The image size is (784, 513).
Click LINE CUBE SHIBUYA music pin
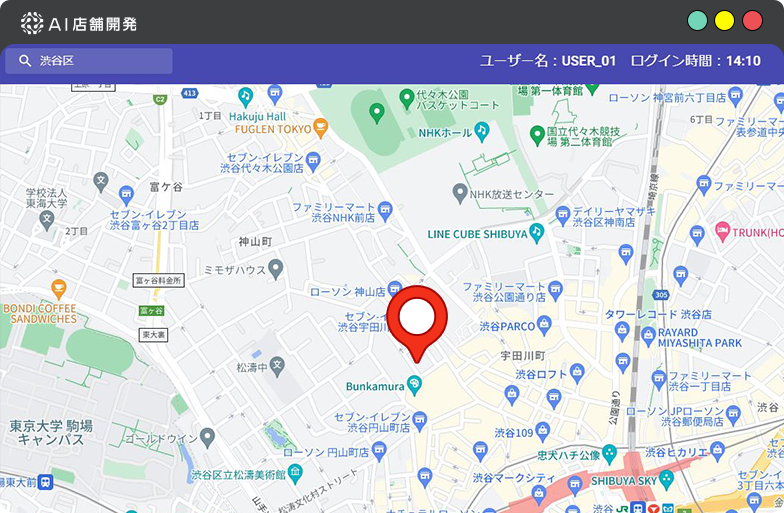(536, 233)
